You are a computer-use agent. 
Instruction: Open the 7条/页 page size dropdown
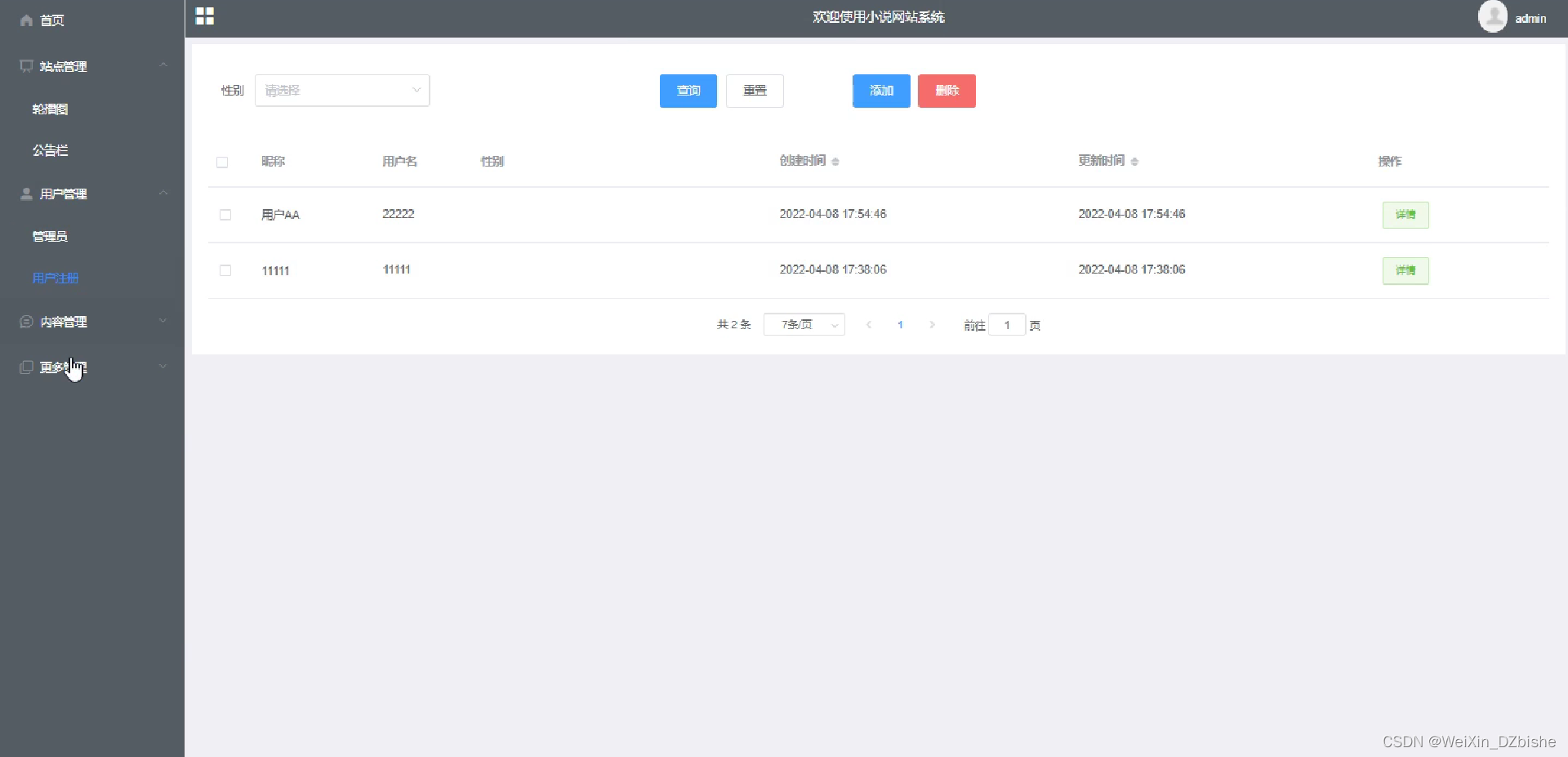804,324
